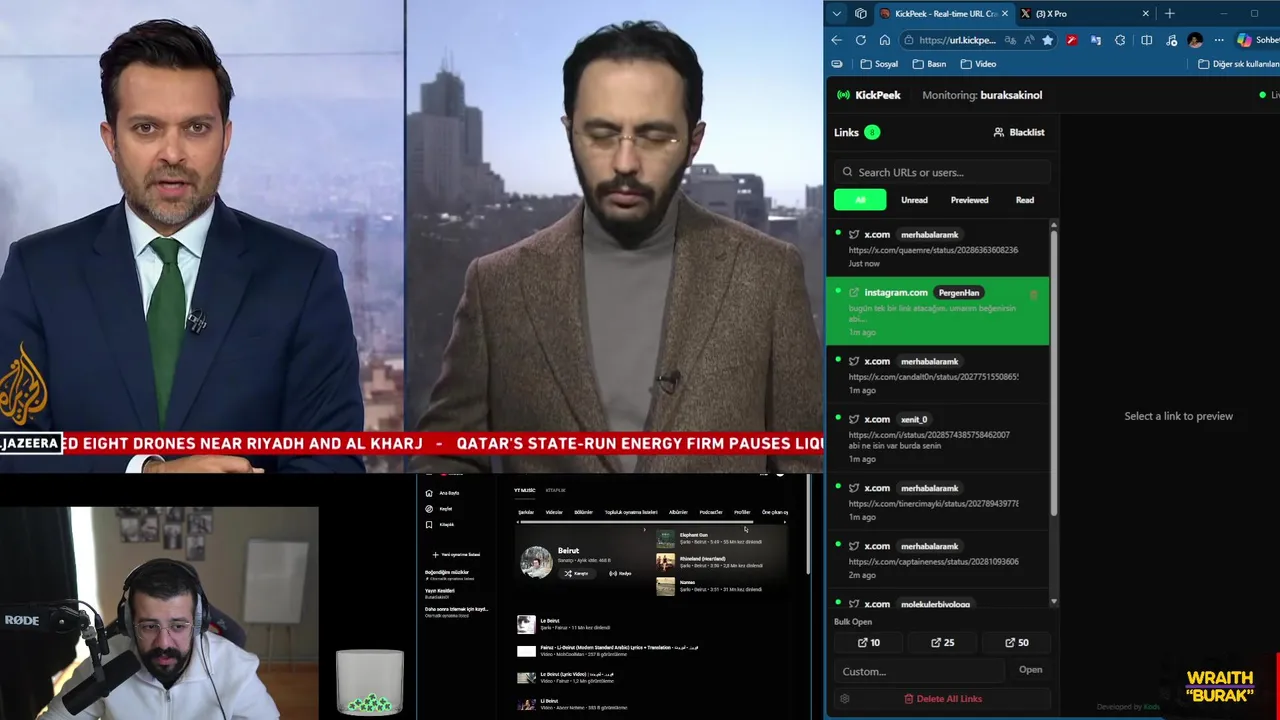Bulk open 10 links
Viewport: 1280px width, 720px height.
[x=869, y=643]
